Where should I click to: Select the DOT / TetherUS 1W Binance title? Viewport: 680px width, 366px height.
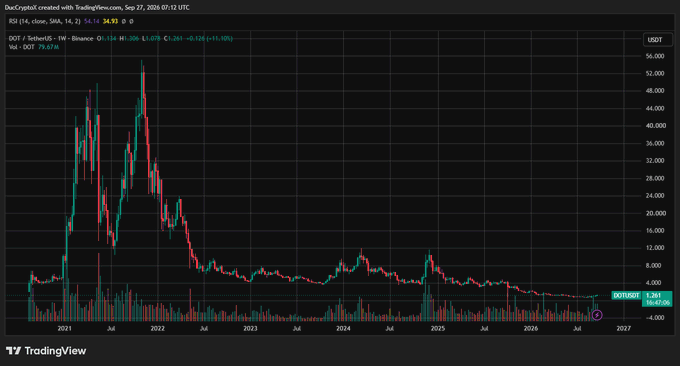coord(51,38)
